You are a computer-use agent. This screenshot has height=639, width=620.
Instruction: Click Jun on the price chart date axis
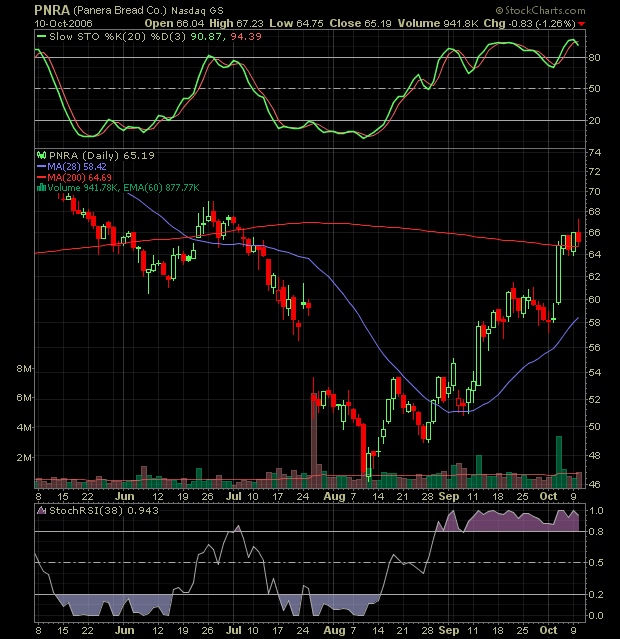(x=124, y=496)
